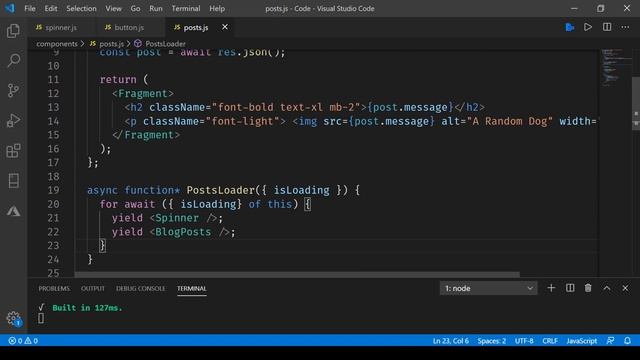
Task: Split the terminal panel
Action: point(570,288)
